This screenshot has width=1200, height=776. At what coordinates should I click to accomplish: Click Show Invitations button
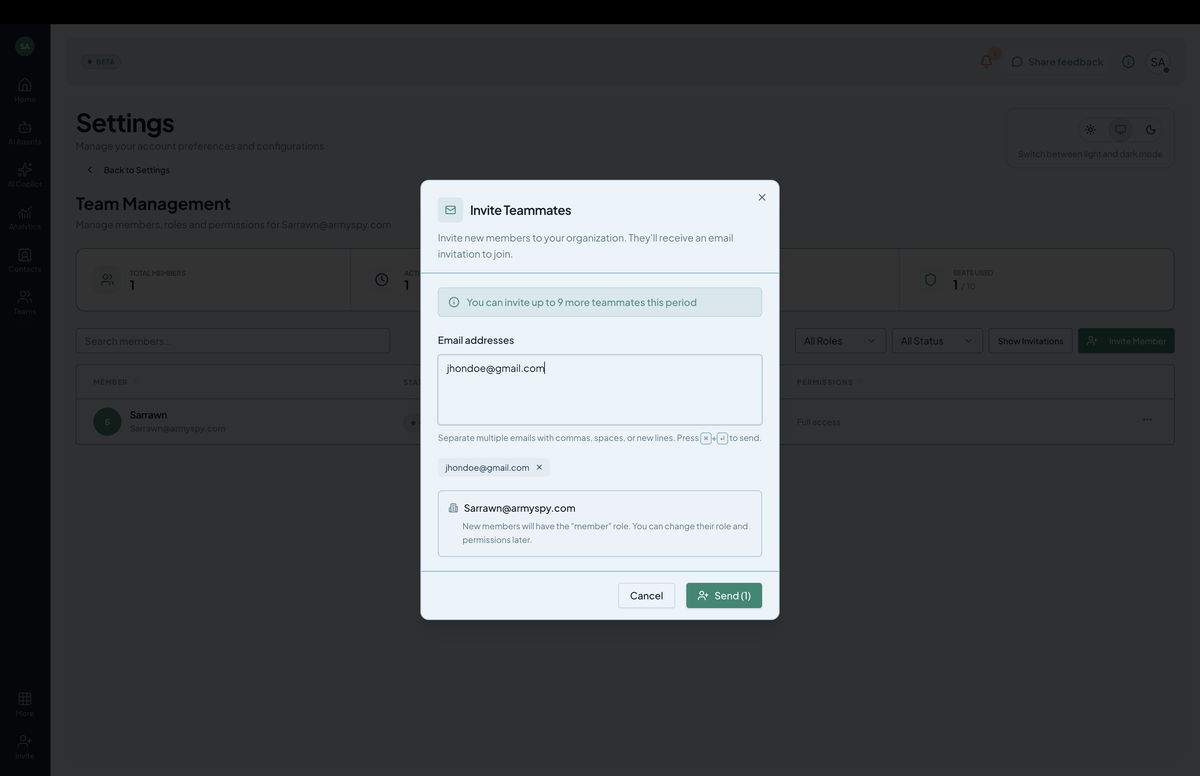(x=1030, y=341)
